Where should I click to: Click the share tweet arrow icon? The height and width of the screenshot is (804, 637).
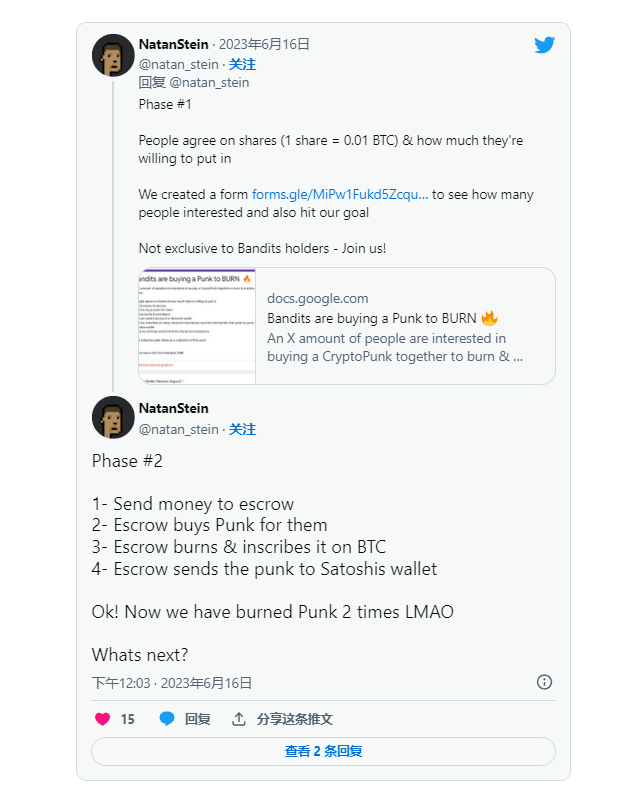[239, 719]
